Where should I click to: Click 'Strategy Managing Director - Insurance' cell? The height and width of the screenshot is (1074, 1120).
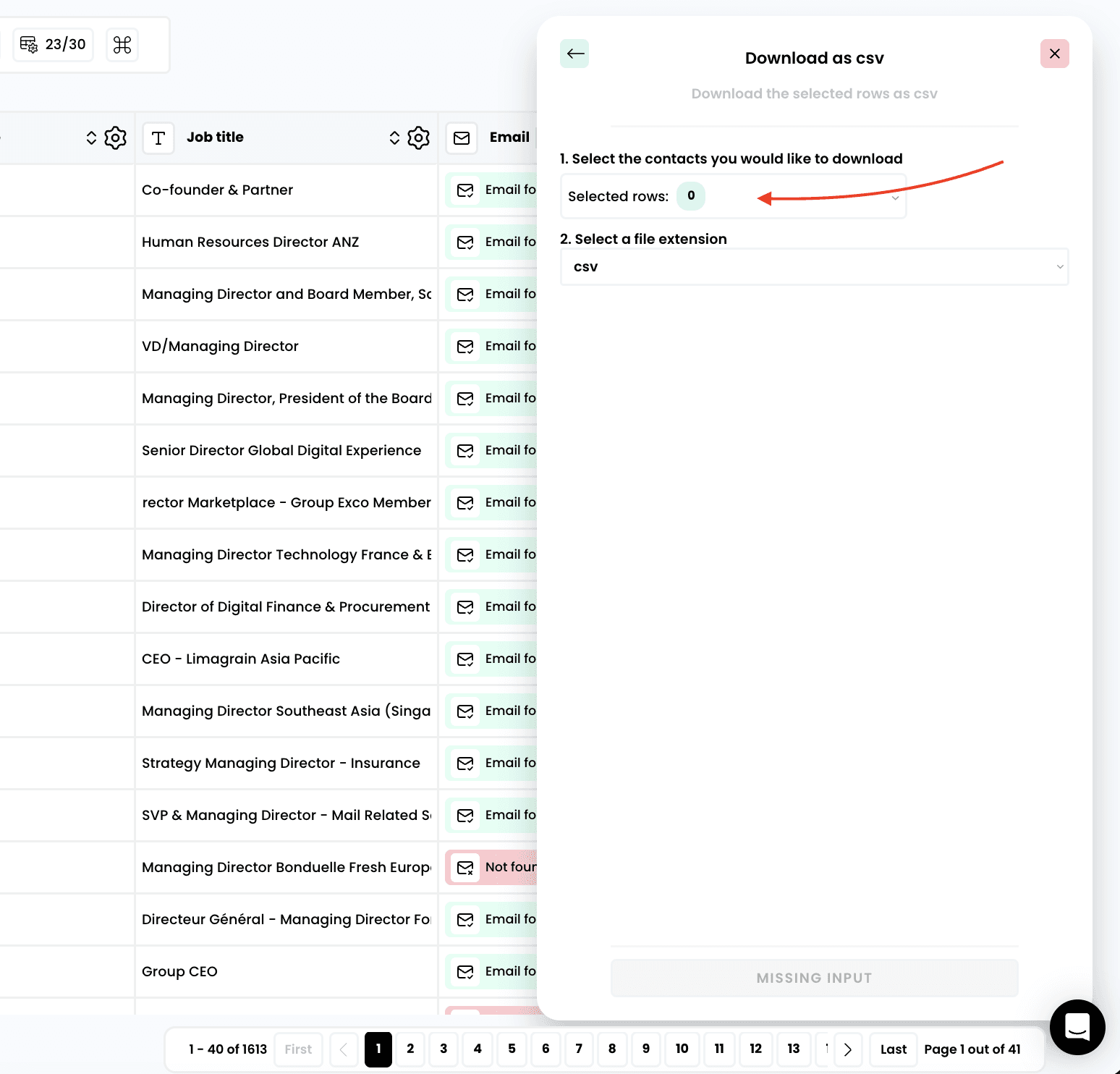(287, 764)
